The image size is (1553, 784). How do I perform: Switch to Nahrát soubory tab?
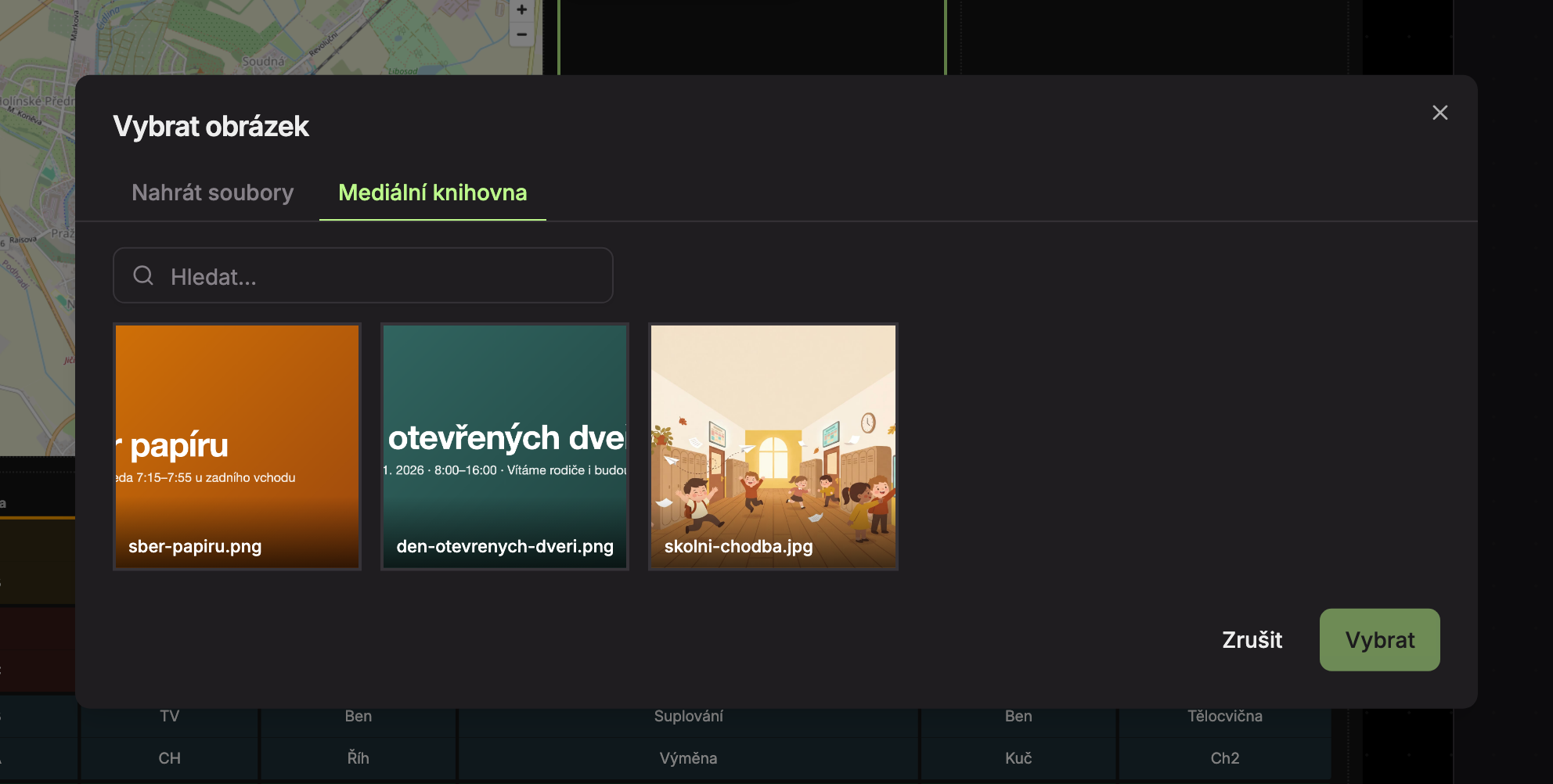(213, 192)
